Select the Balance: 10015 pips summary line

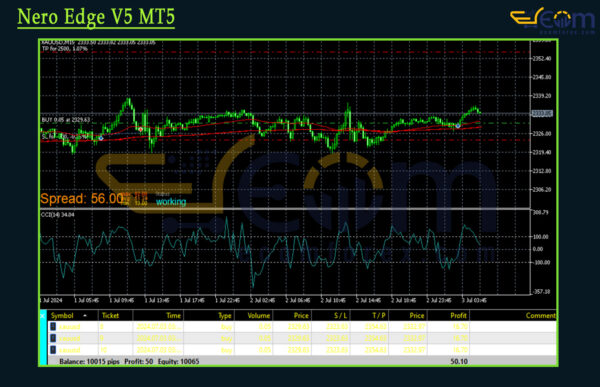tap(129, 361)
